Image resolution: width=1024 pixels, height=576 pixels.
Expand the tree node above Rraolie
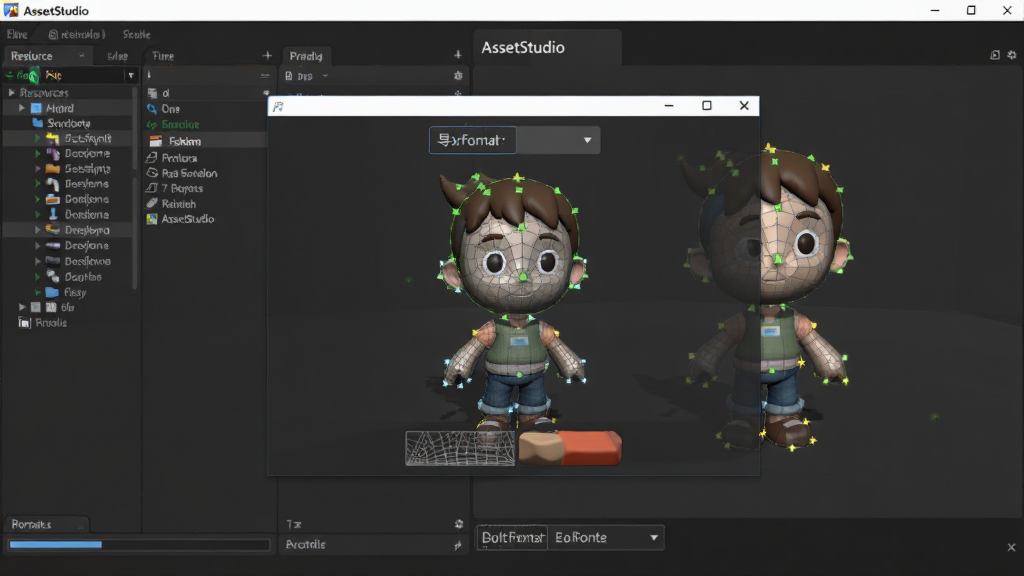pos(22,307)
